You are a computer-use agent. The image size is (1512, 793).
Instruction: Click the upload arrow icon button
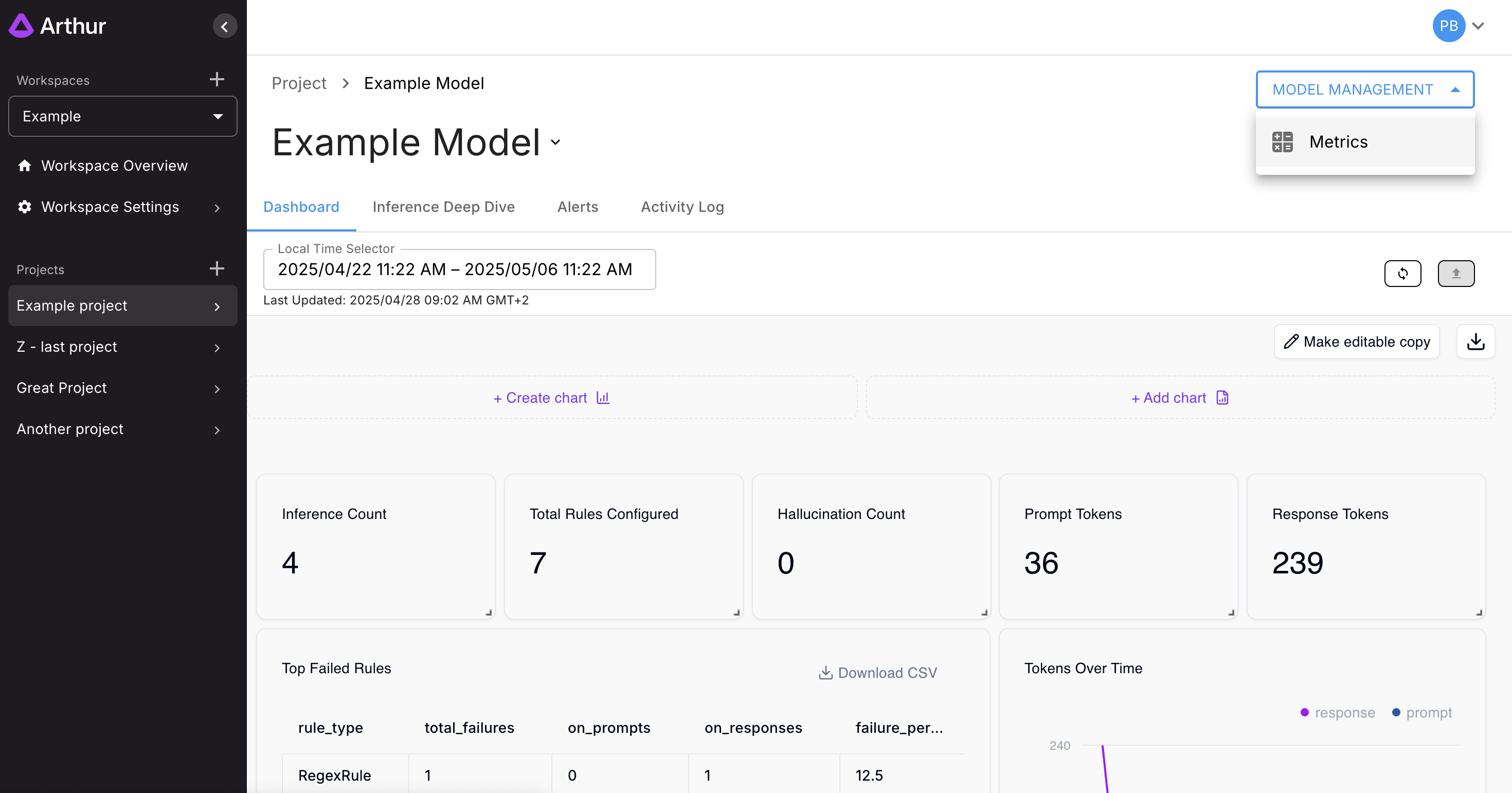[x=1455, y=273]
